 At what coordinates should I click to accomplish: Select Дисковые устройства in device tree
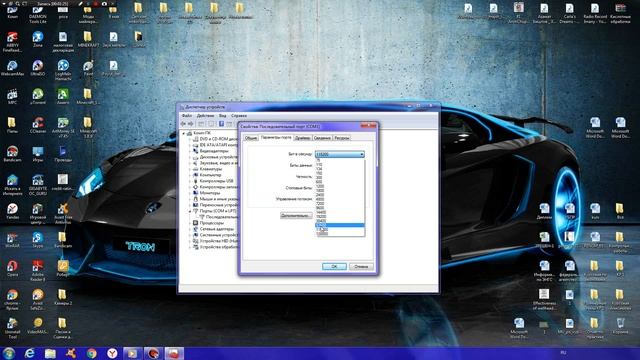(x=218, y=157)
